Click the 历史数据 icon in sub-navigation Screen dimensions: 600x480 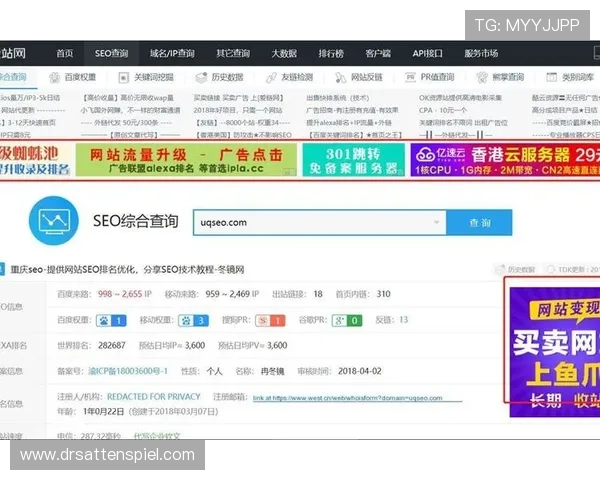(201, 78)
